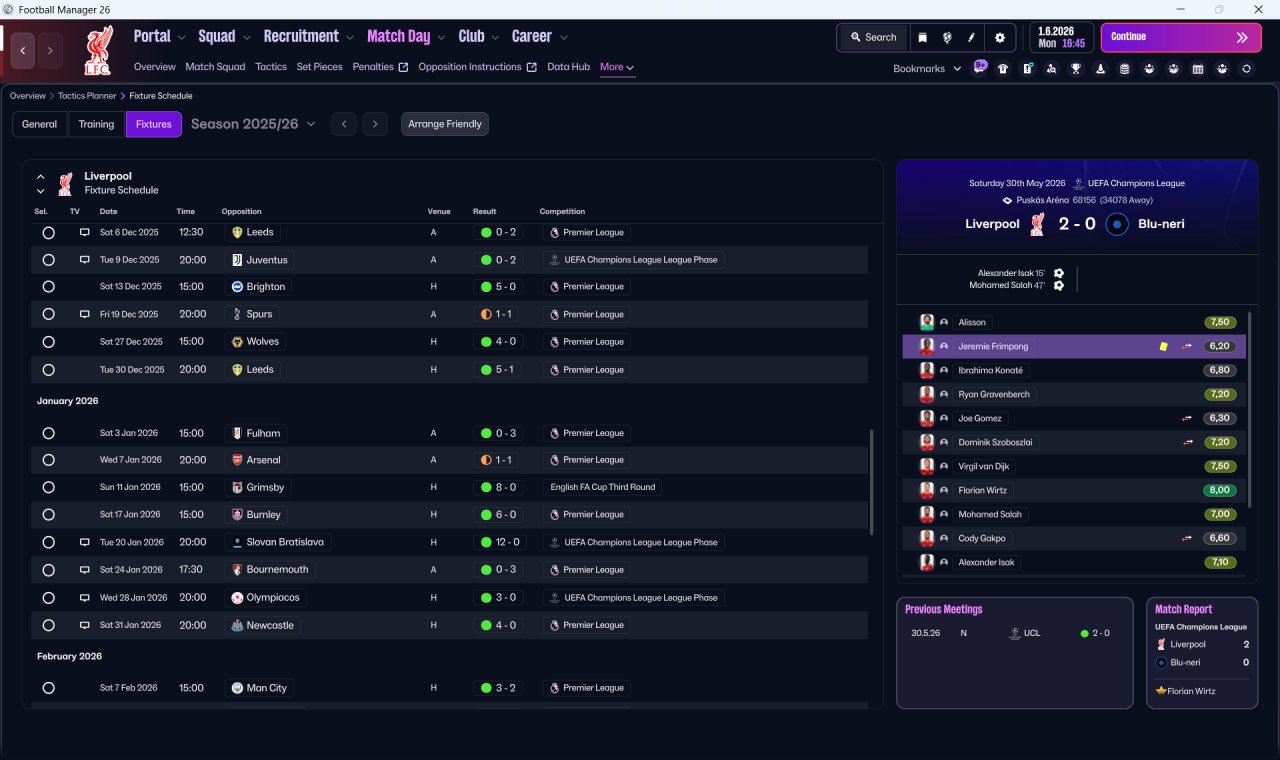The height and width of the screenshot is (760, 1280).
Task: Open the calendar shortcut in the bookmarks row
Action: [1198, 69]
